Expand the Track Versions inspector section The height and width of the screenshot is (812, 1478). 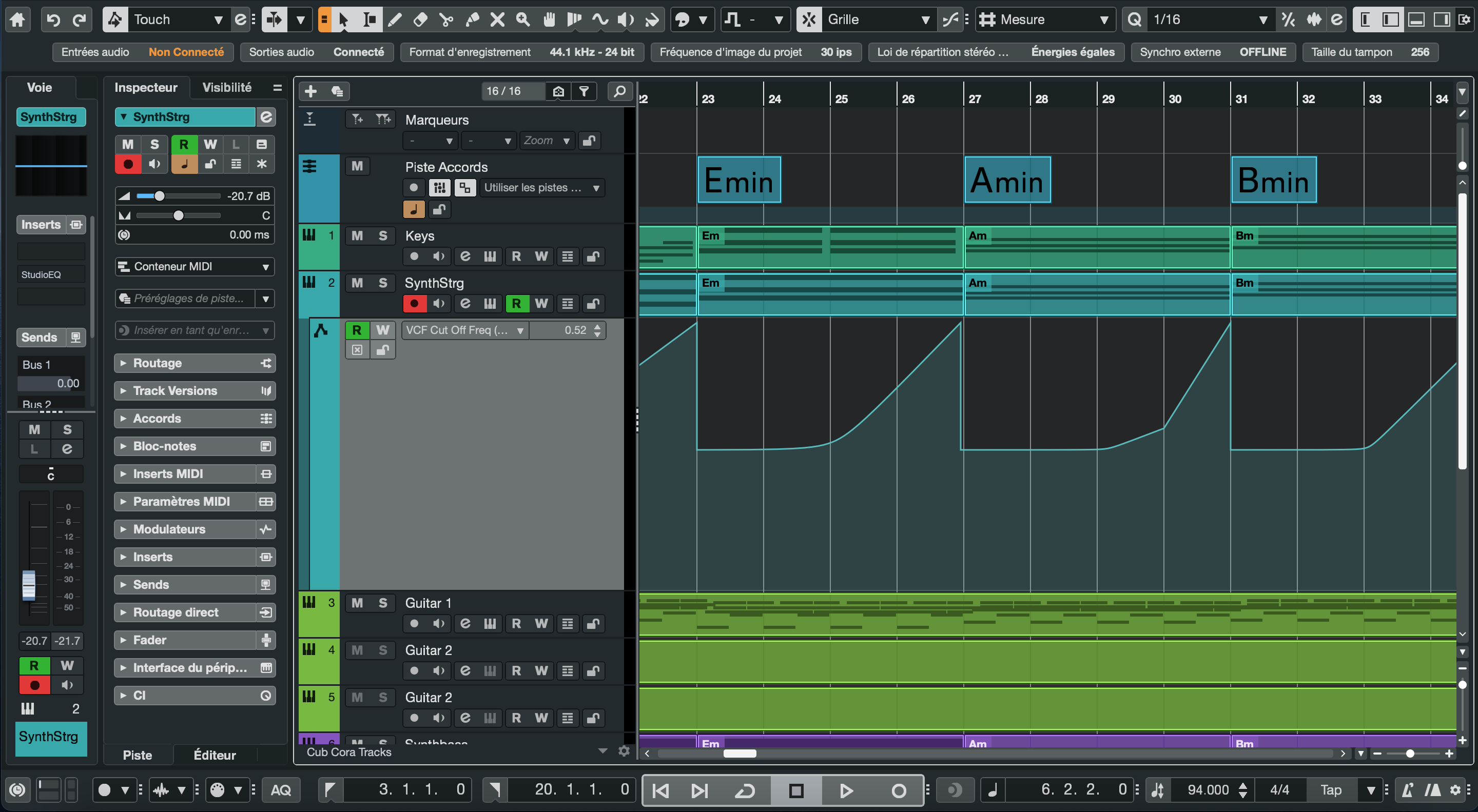tap(195, 390)
